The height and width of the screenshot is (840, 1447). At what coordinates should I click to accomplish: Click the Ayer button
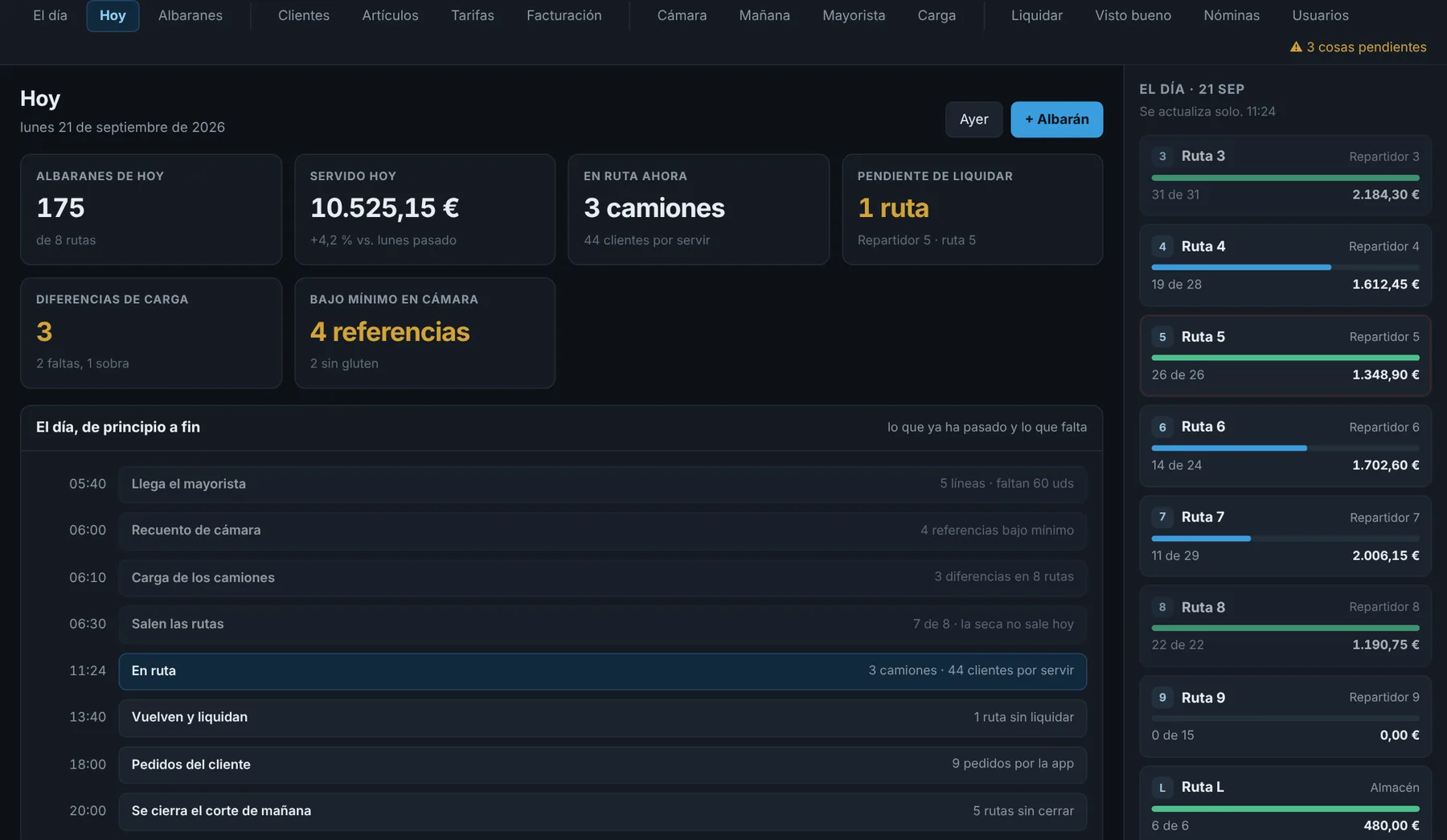[974, 120]
